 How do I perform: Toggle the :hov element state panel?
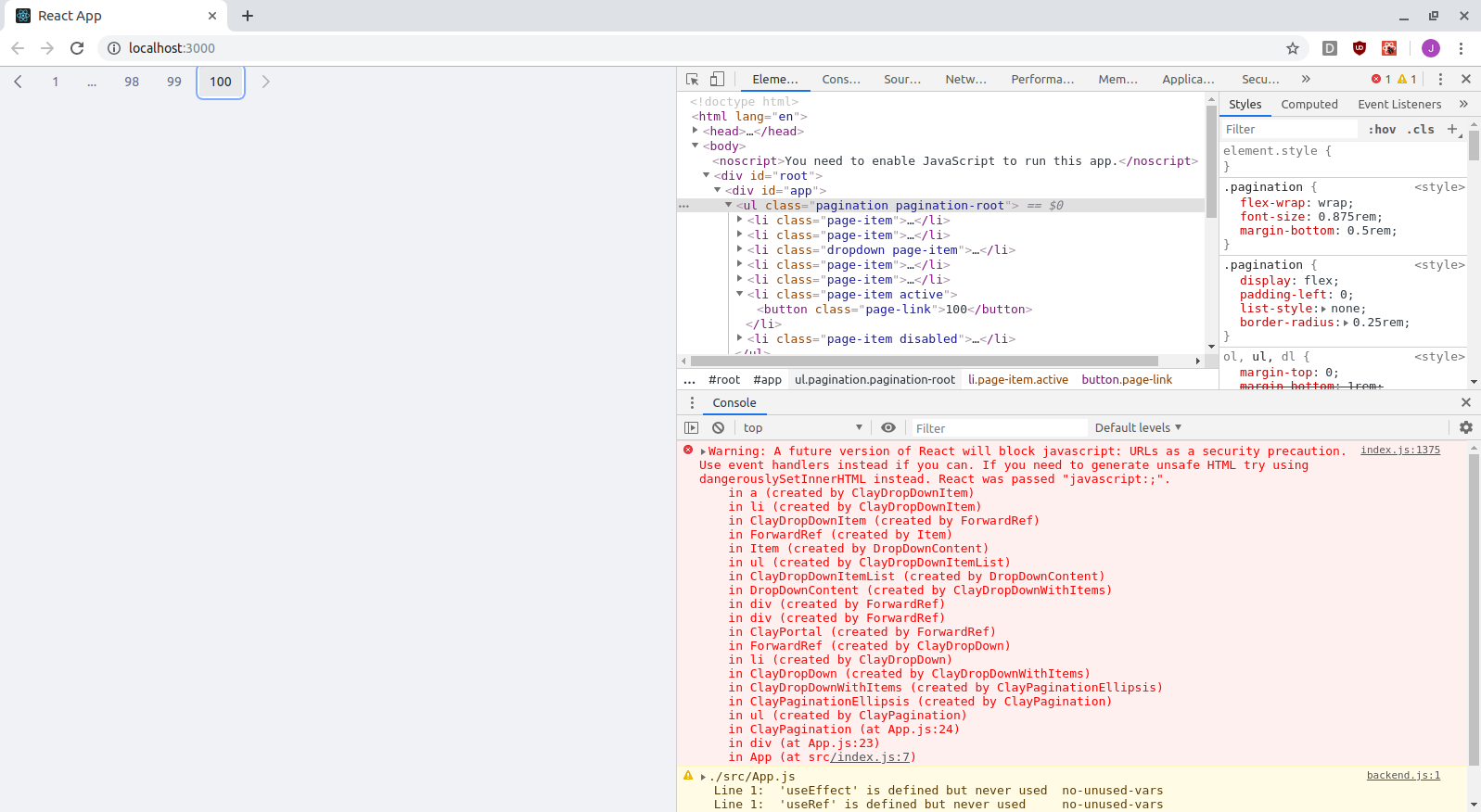click(1382, 130)
